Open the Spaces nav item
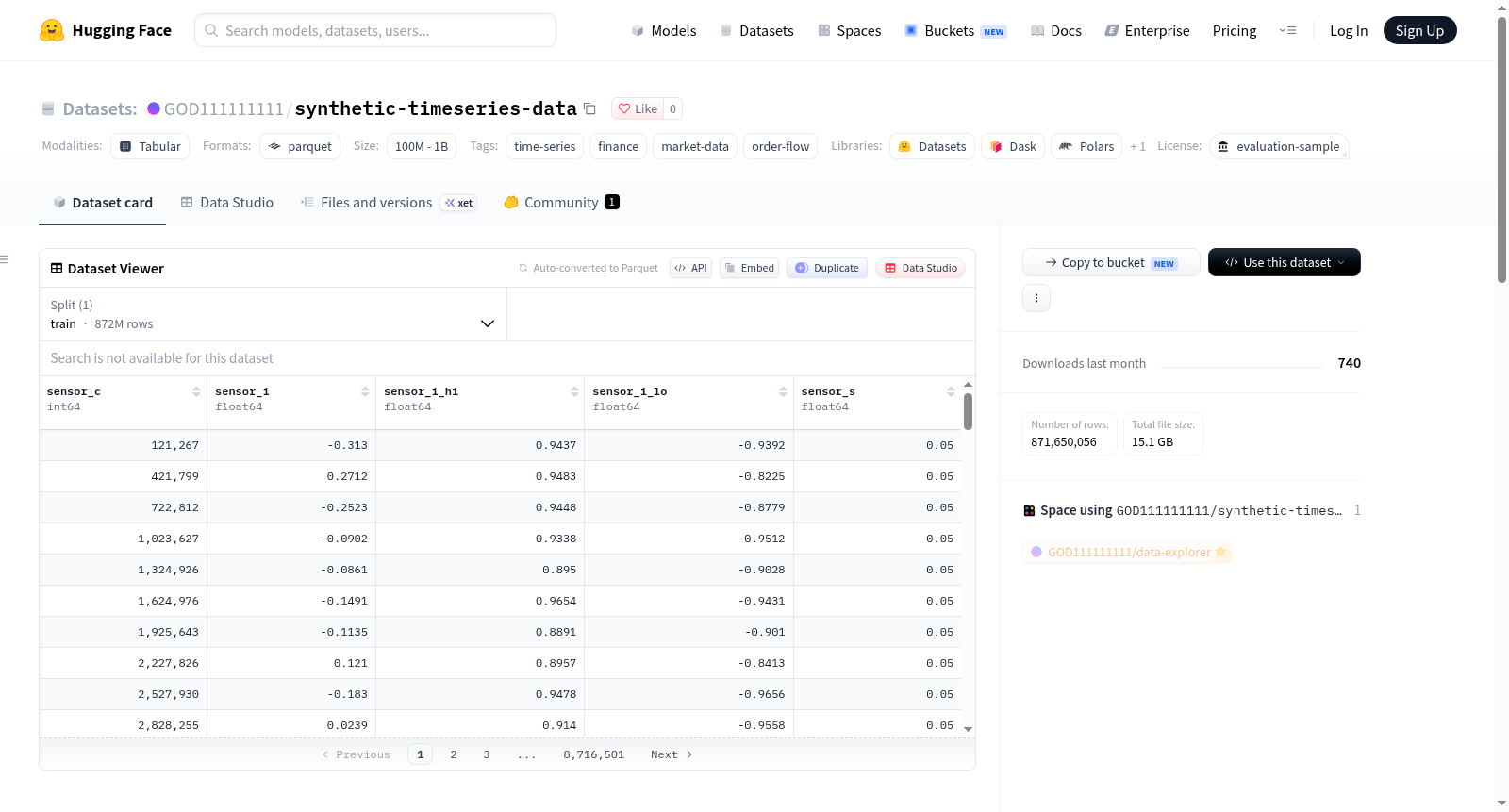Image resolution: width=1509 pixels, height=812 pixels. (850, 30)
